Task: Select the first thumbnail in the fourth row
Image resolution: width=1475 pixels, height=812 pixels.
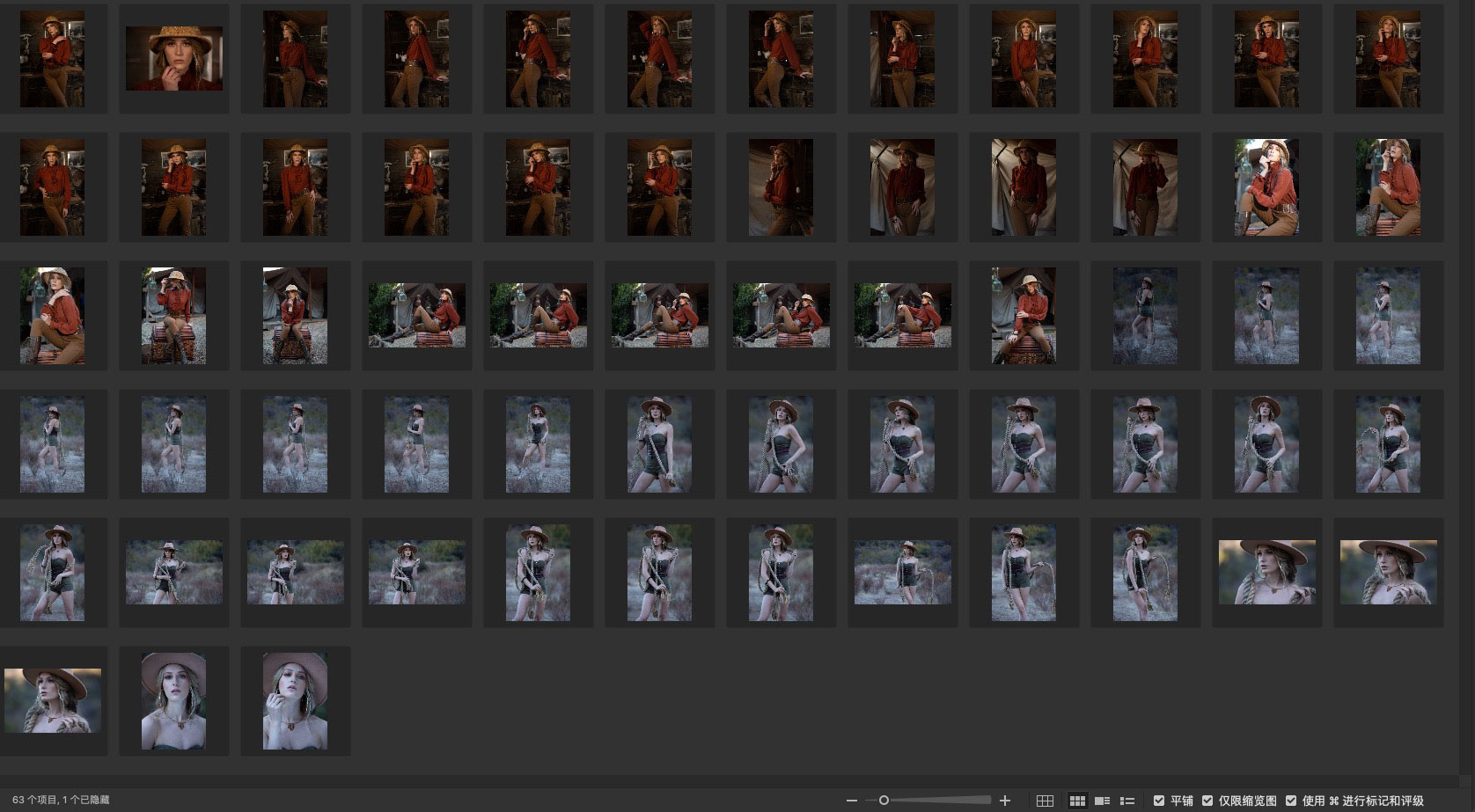Action: (x=52, y=444)
